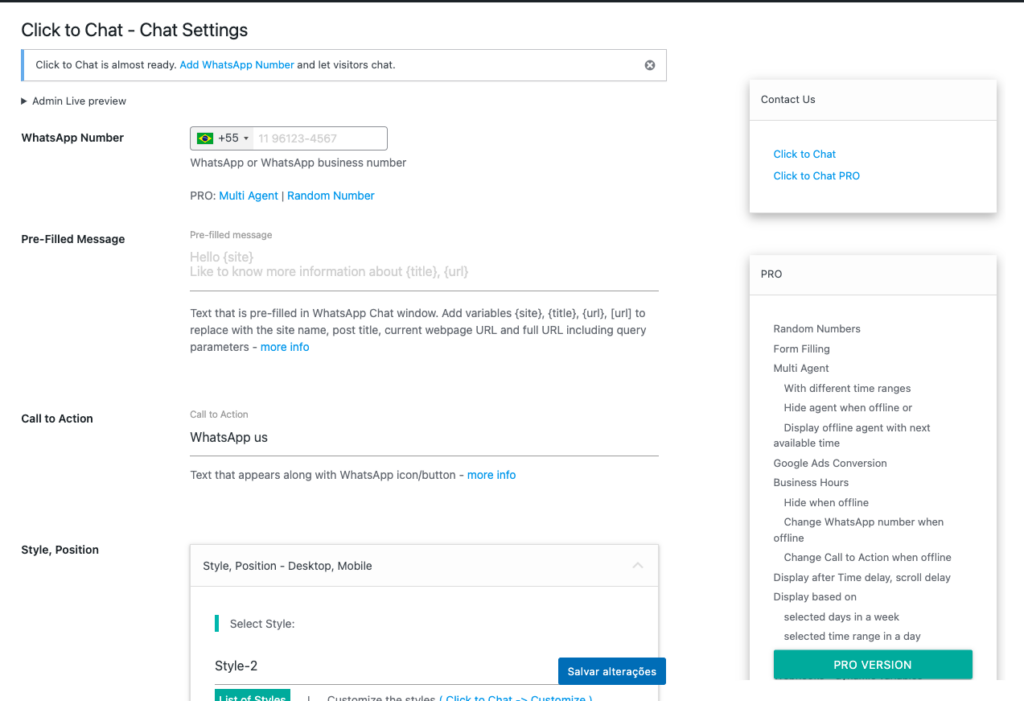Click 'Display after Time delay, scroll delay' entry
Viewport: 1024px width, 701px height.
tap(862, 578)
